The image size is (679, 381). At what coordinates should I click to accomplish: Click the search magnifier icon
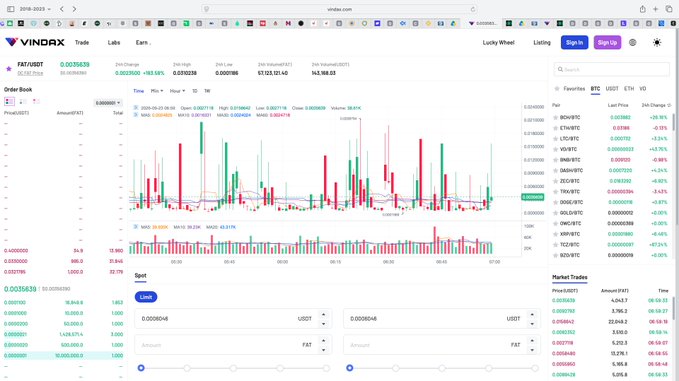(560, 69)
